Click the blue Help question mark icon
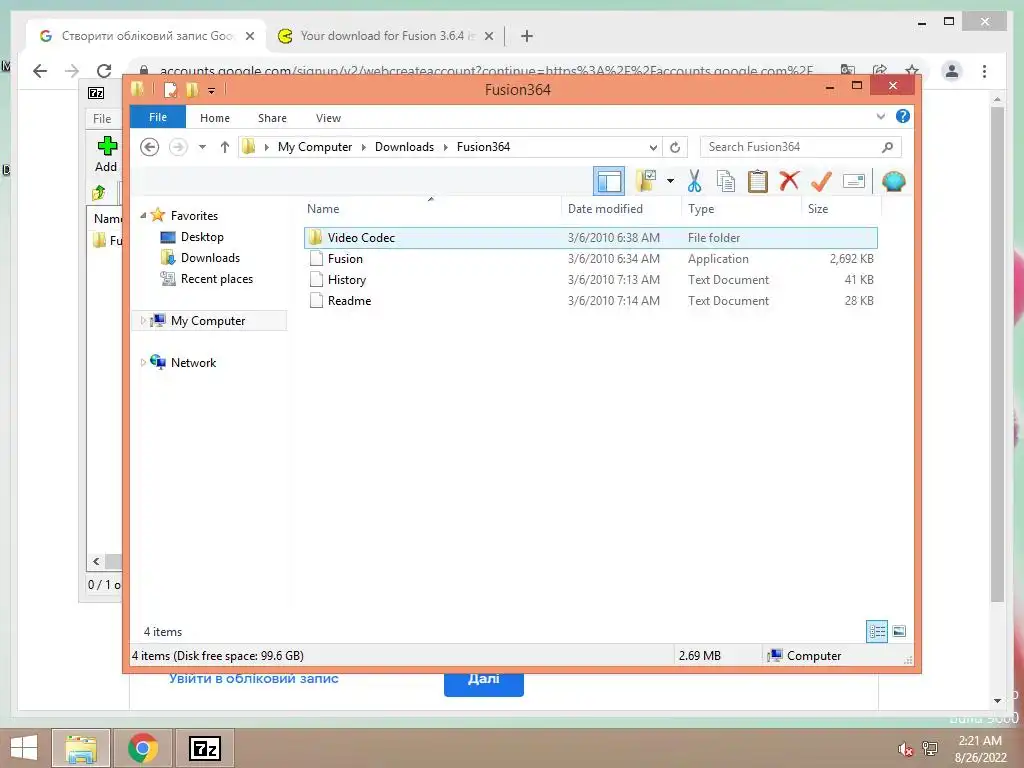The width and height of the screenshot is (1024, 768). [x=903, y=116]
